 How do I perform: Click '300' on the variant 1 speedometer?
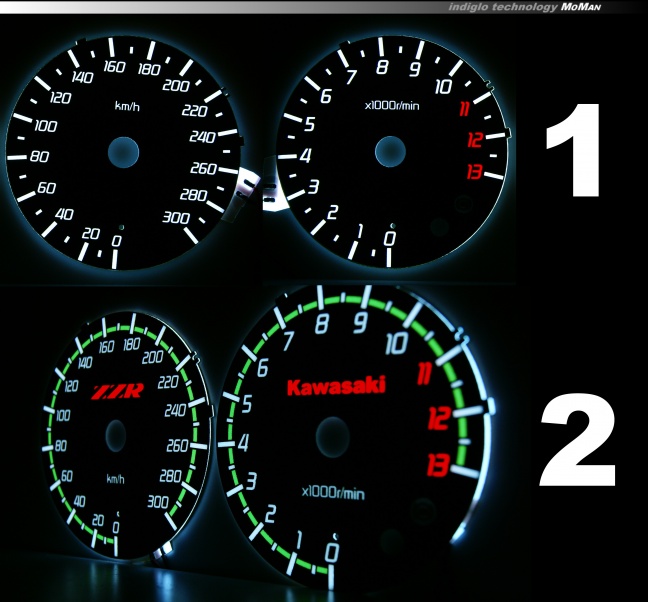176,217
